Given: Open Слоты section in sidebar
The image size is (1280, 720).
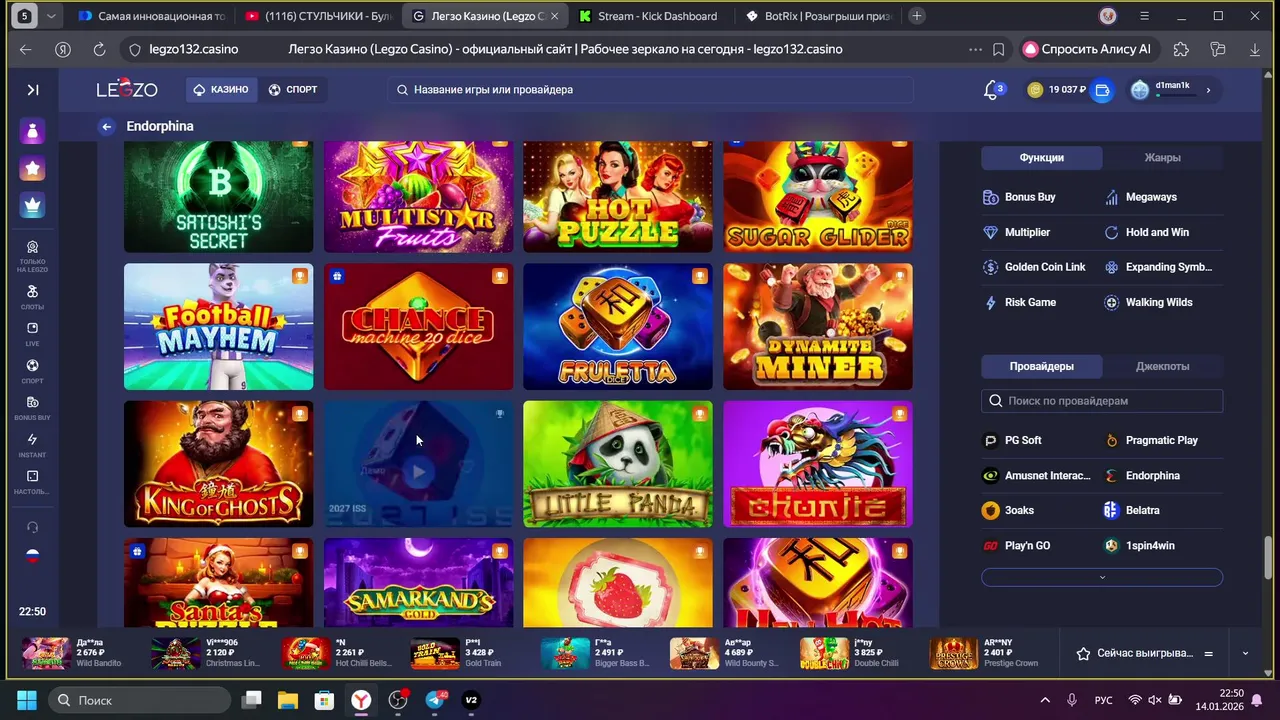Looking at the screenshot, I should click(33, 297).
